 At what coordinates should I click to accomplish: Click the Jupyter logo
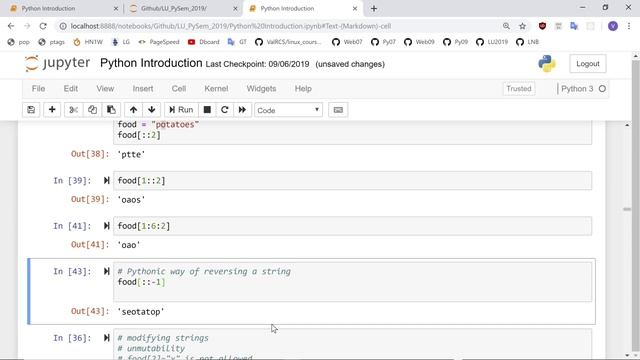[57, 63]
